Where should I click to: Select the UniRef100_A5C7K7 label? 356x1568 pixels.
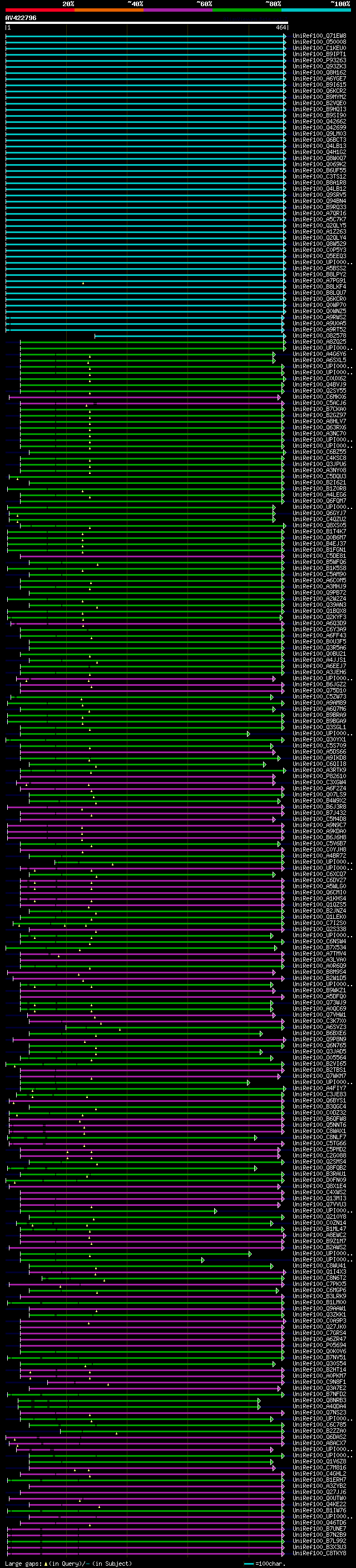point(319,219)
